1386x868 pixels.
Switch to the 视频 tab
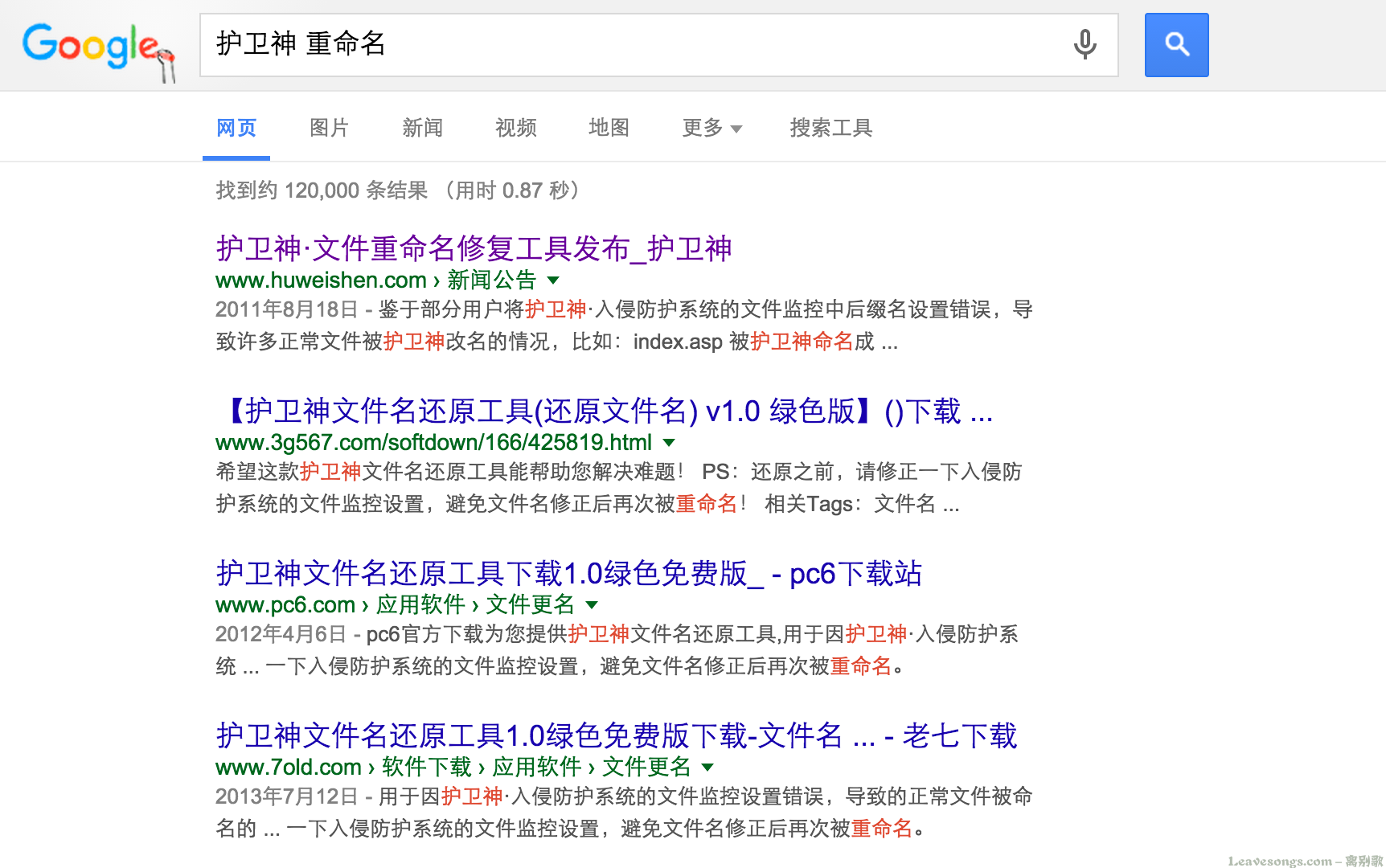pos(515,128)
